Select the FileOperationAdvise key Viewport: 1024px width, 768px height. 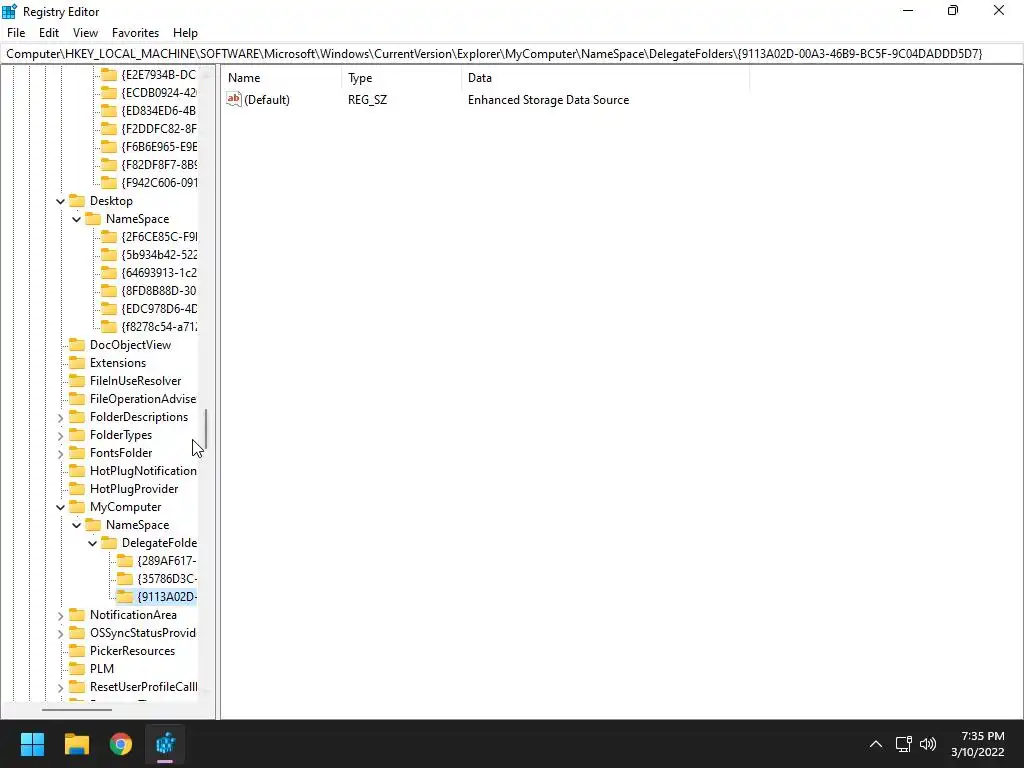pos(143,398)
